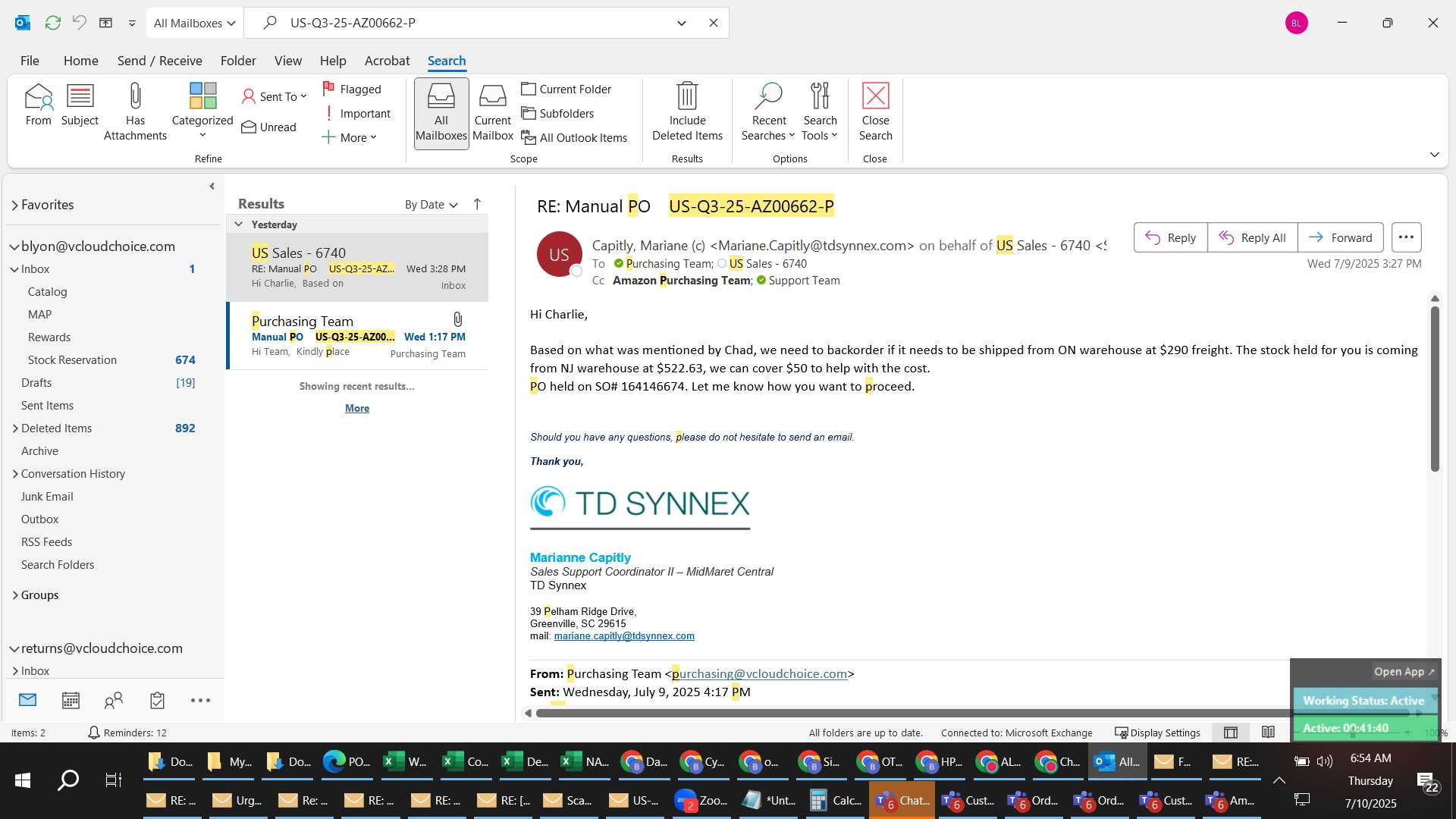This screenshot has width=1456, height=819.
Task: Filter results to Unread messages
Action: pyautogui.click(x=269, y=127)
